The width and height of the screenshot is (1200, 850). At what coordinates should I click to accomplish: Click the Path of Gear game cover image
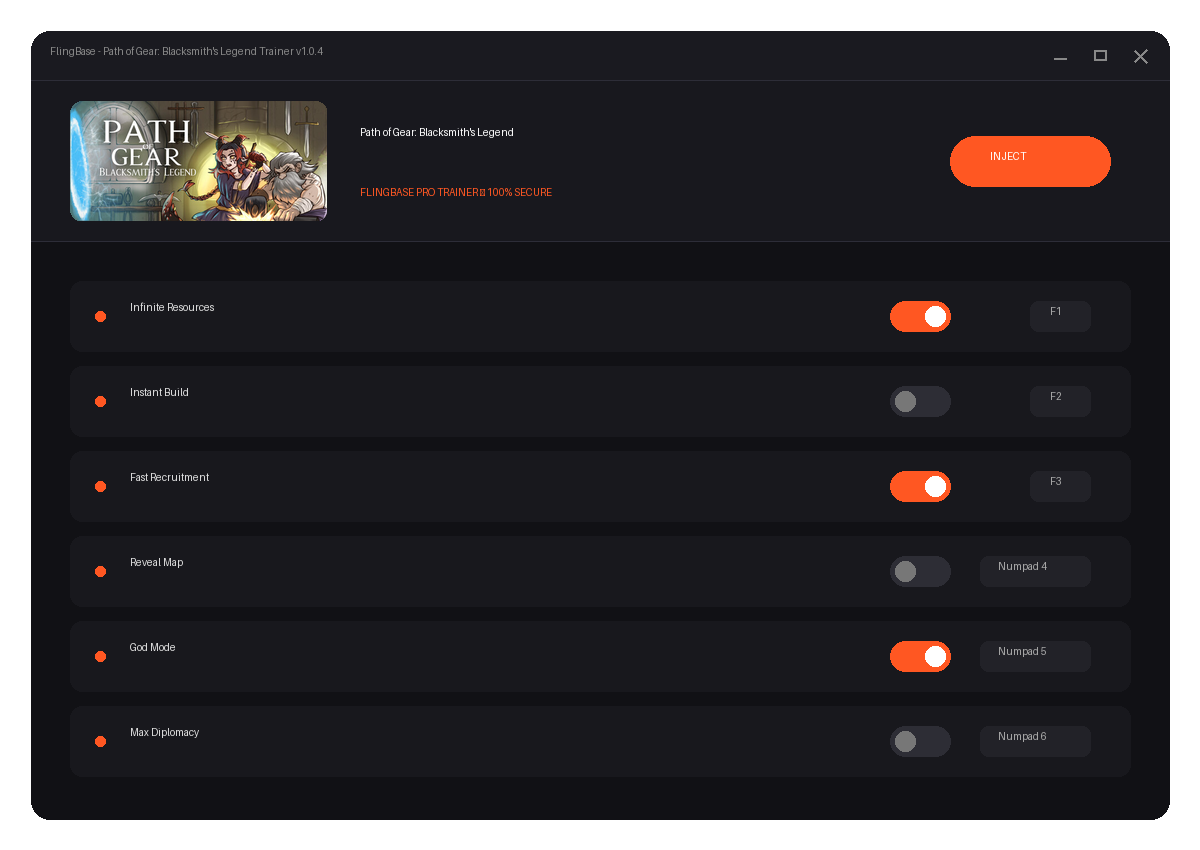click(198, 161)
